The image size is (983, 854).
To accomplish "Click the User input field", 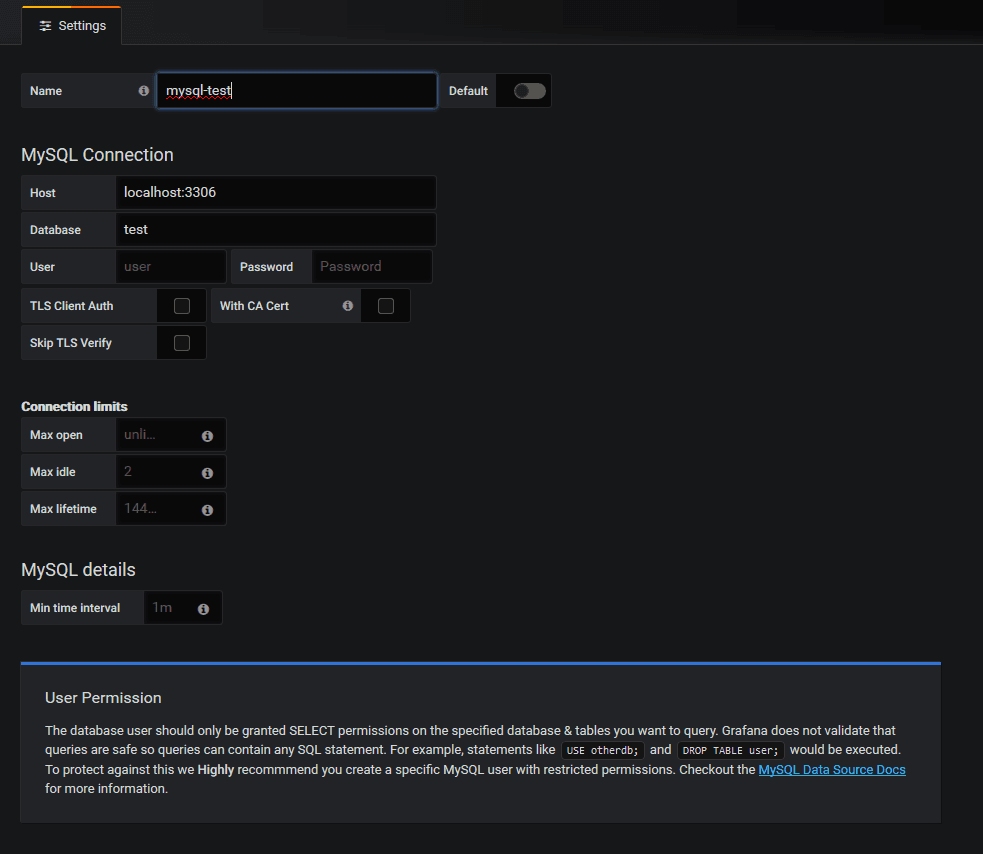I will click(171, 266).
